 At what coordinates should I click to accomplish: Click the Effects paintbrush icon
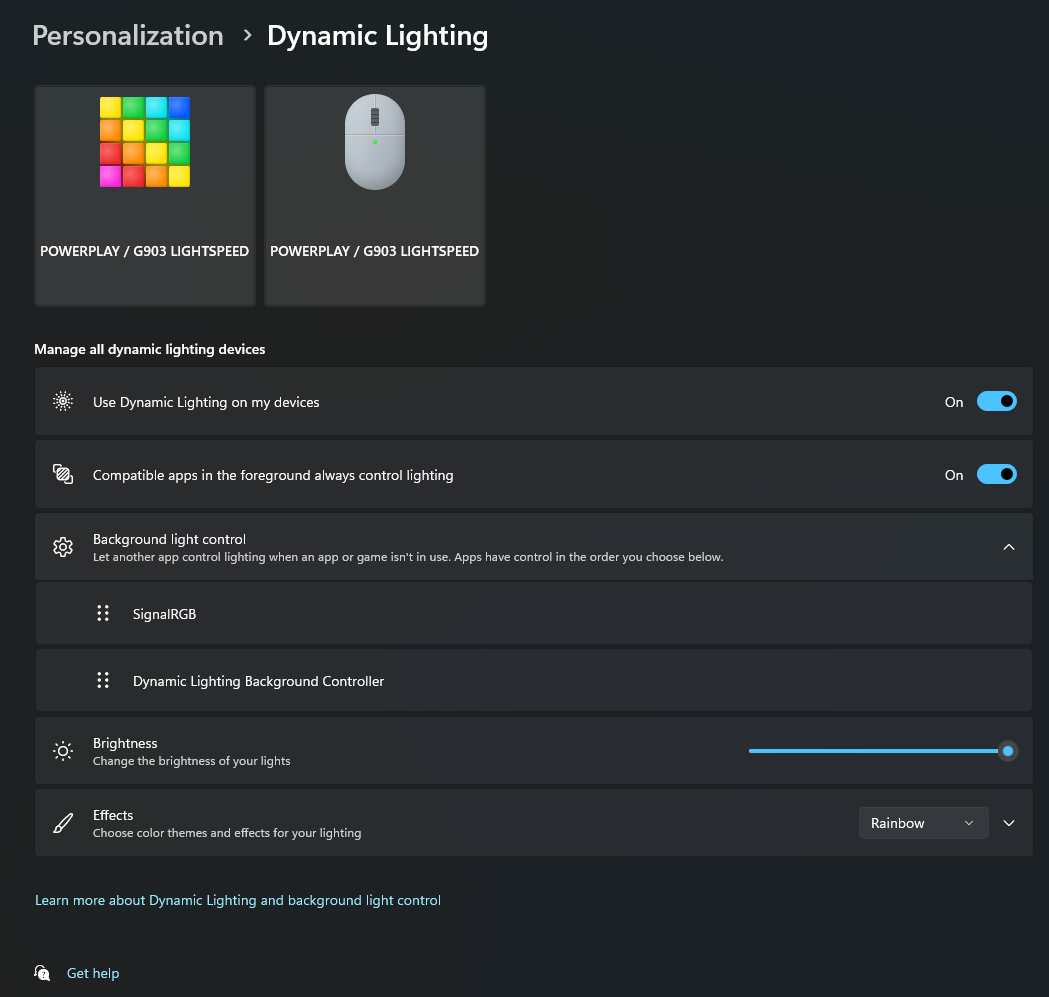tap(63, 823)
